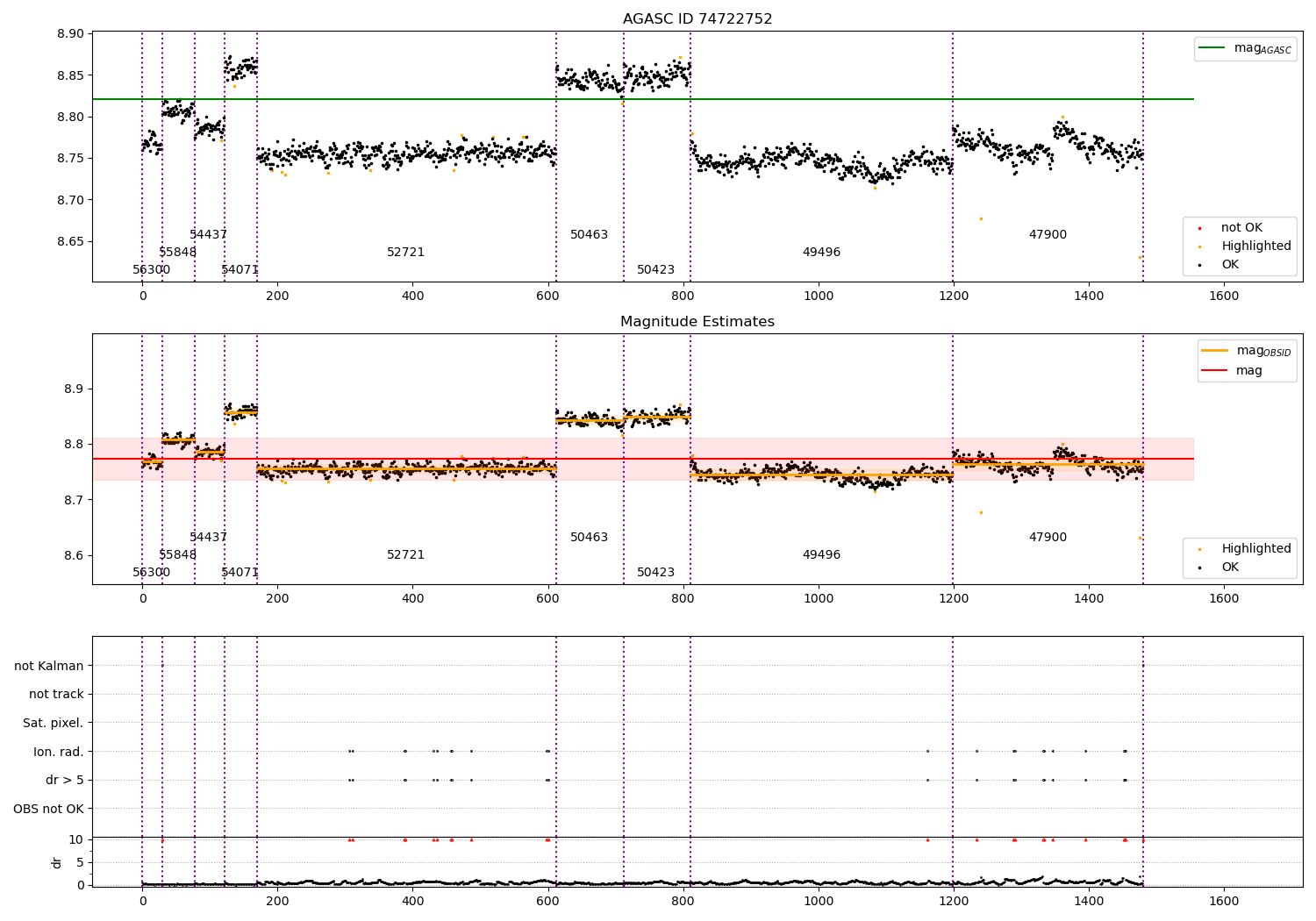Viewport: 1316px width, 921px height.
Task: Click OBSID label 54071 in the top plot
Action: click(x=240, y=270)
